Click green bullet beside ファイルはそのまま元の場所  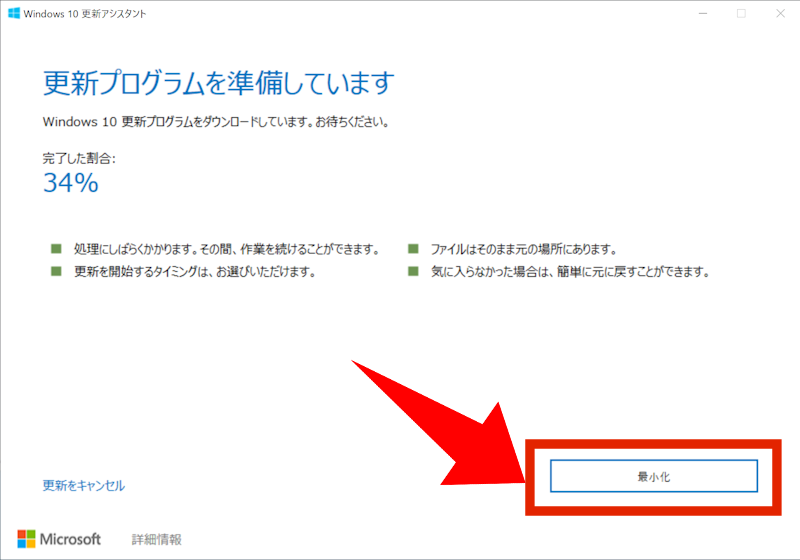point(413,249)
